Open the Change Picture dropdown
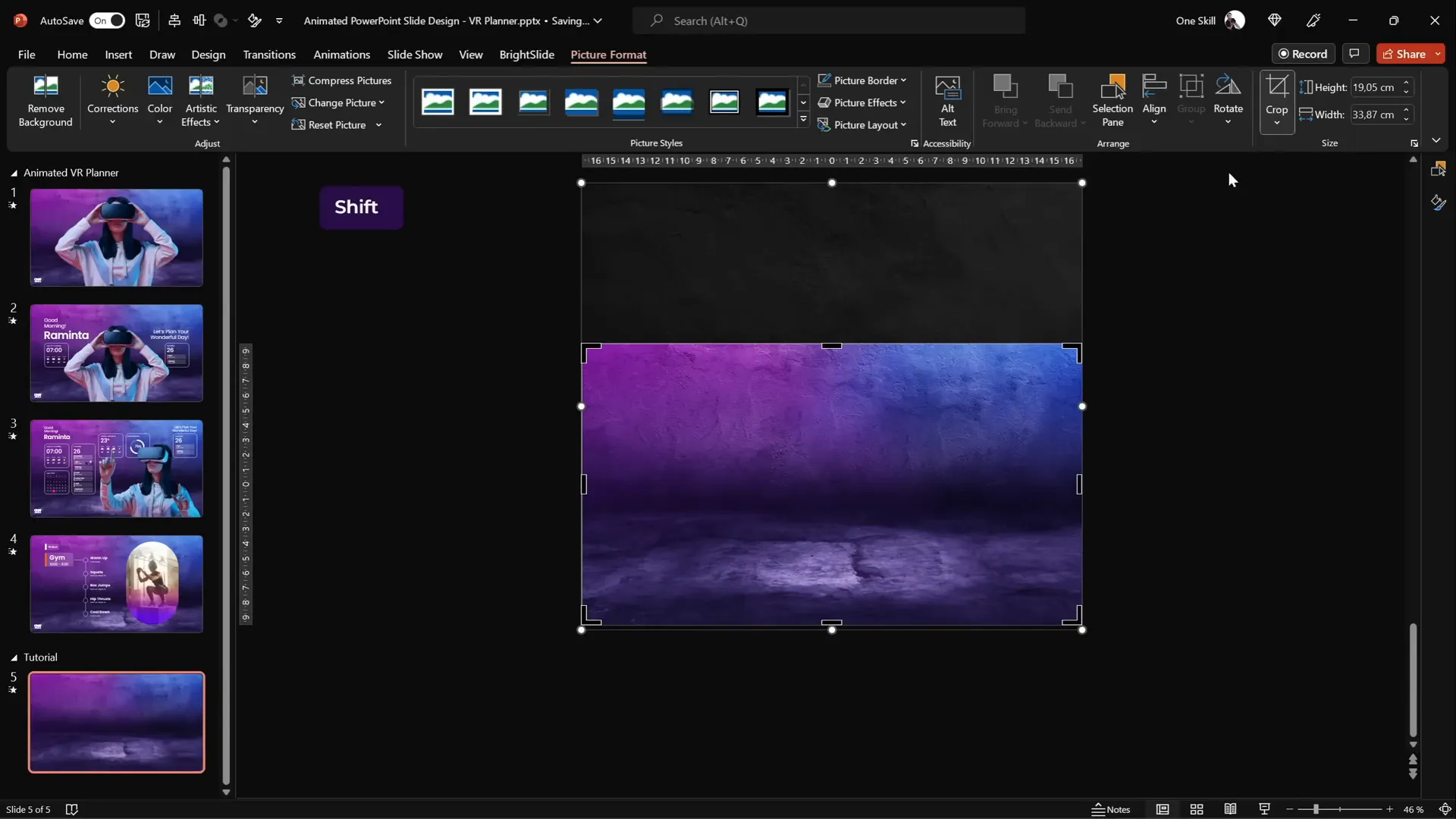This screenshot has width=1456, height=819. (x=339, y=102)
